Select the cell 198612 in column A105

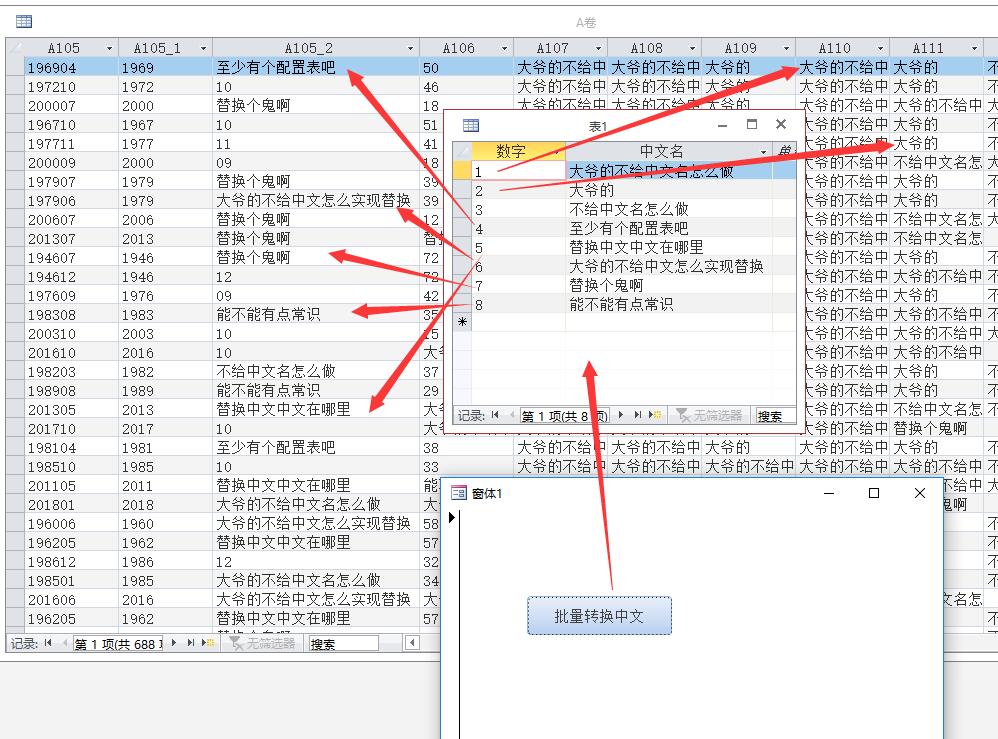pos(71,561)
